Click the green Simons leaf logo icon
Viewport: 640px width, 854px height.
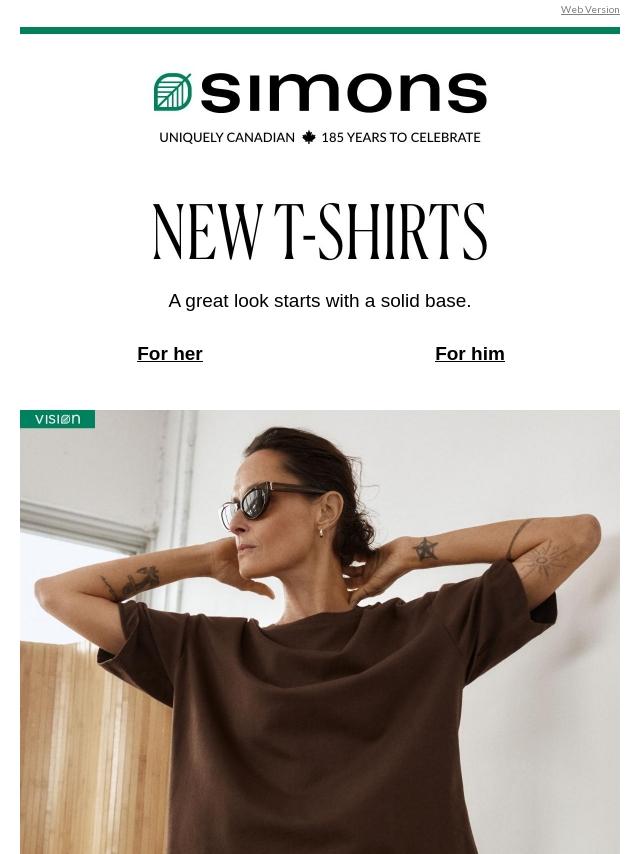(173, 92)
